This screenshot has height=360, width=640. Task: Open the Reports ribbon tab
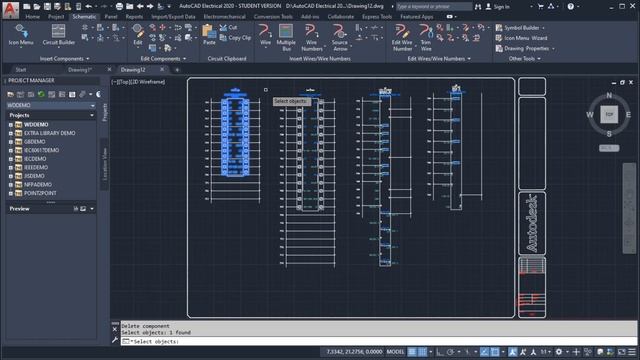[134, 17]
